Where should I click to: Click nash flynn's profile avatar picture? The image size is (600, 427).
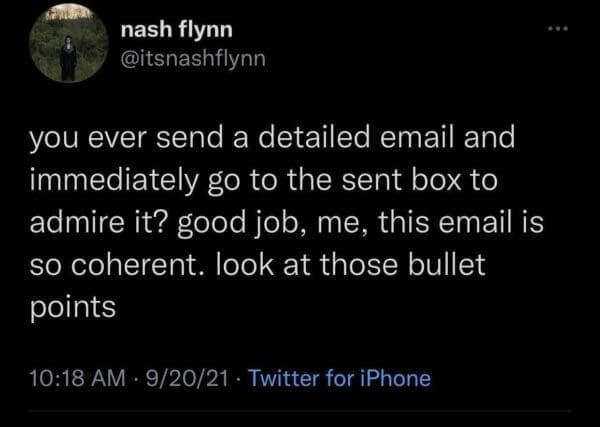[67, 46]
